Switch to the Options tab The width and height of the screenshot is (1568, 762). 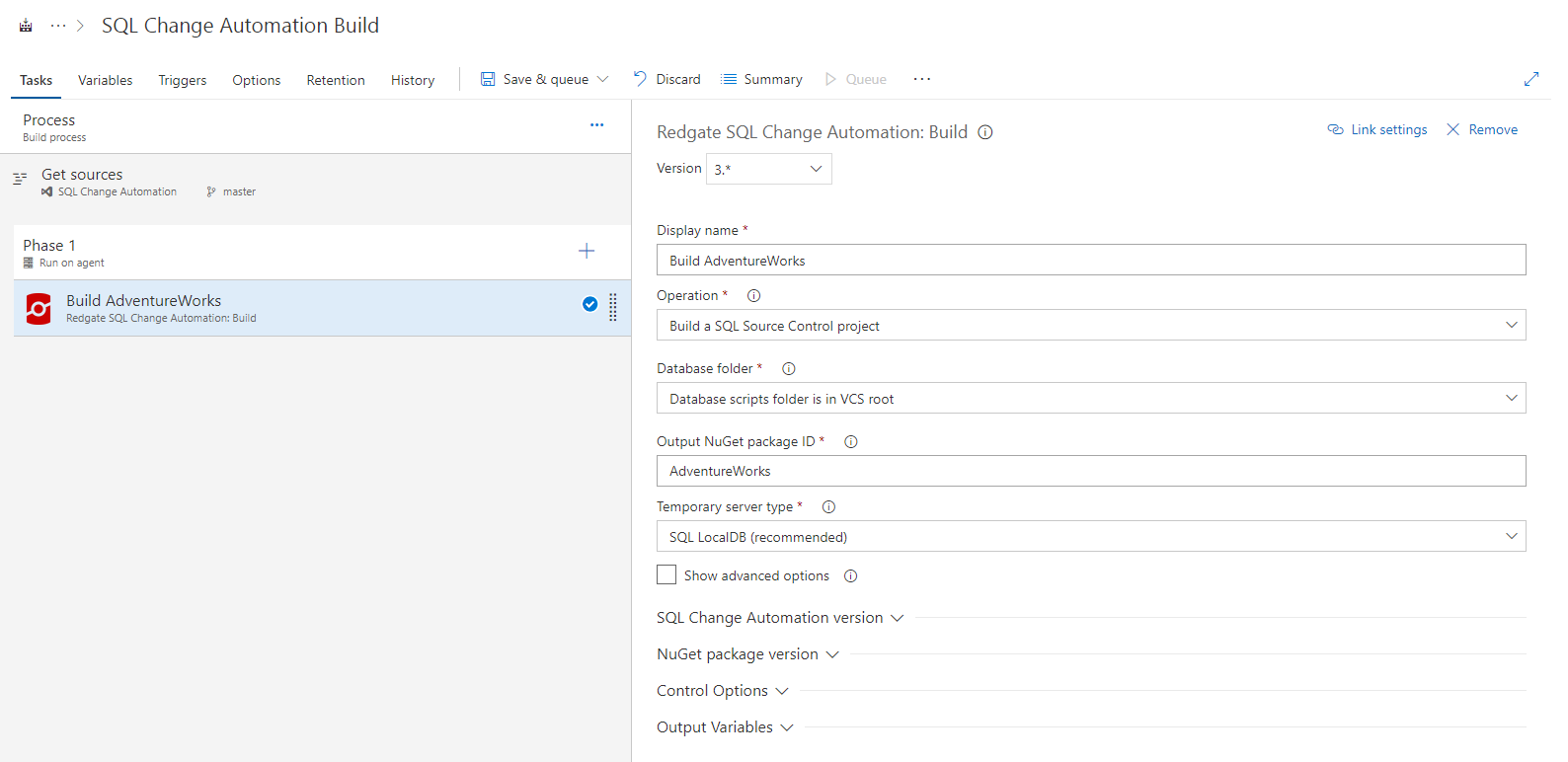[257, 80]
